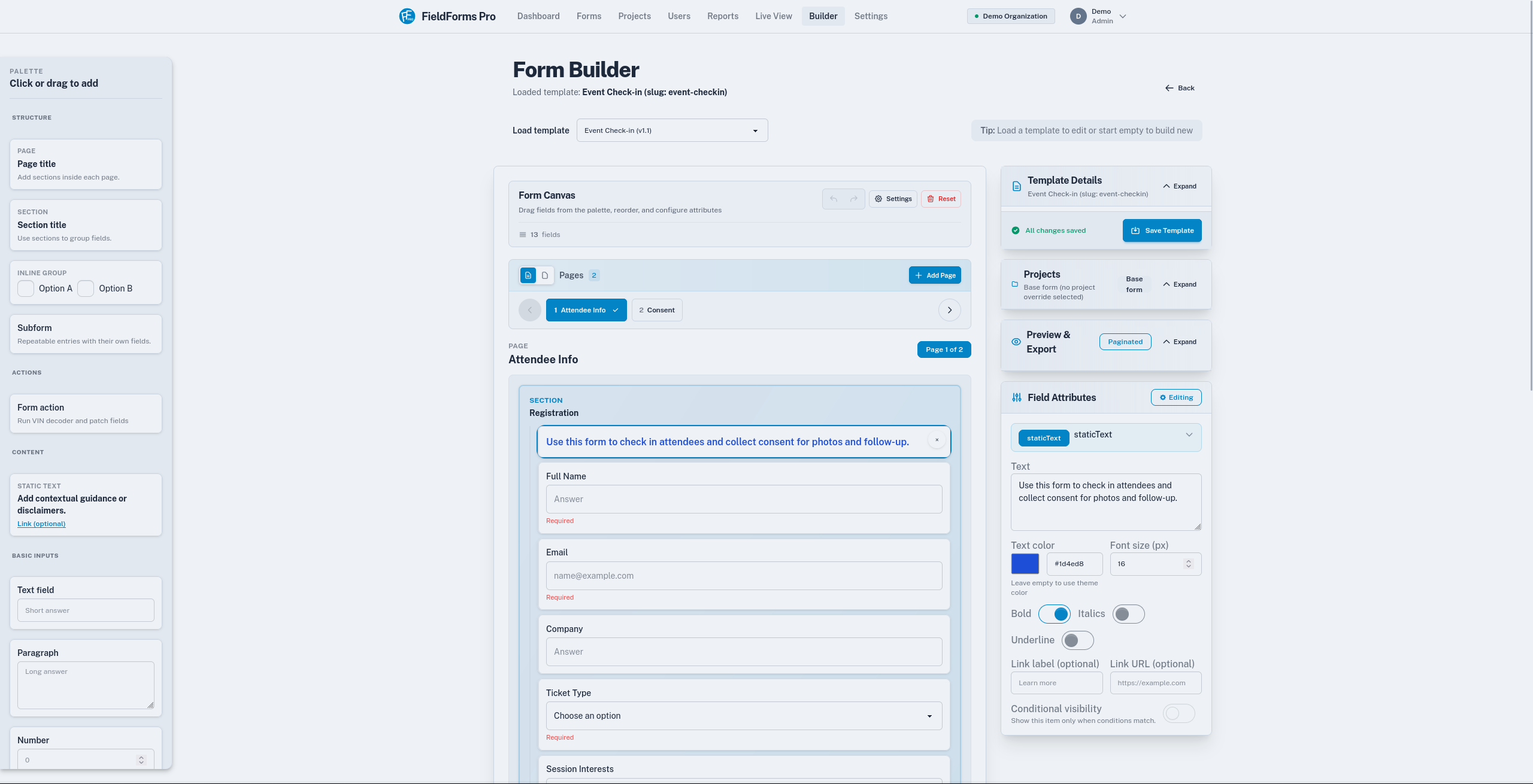Go to Projects in top navigation
Screen dimensions: 1533x784
pos(634,16)
